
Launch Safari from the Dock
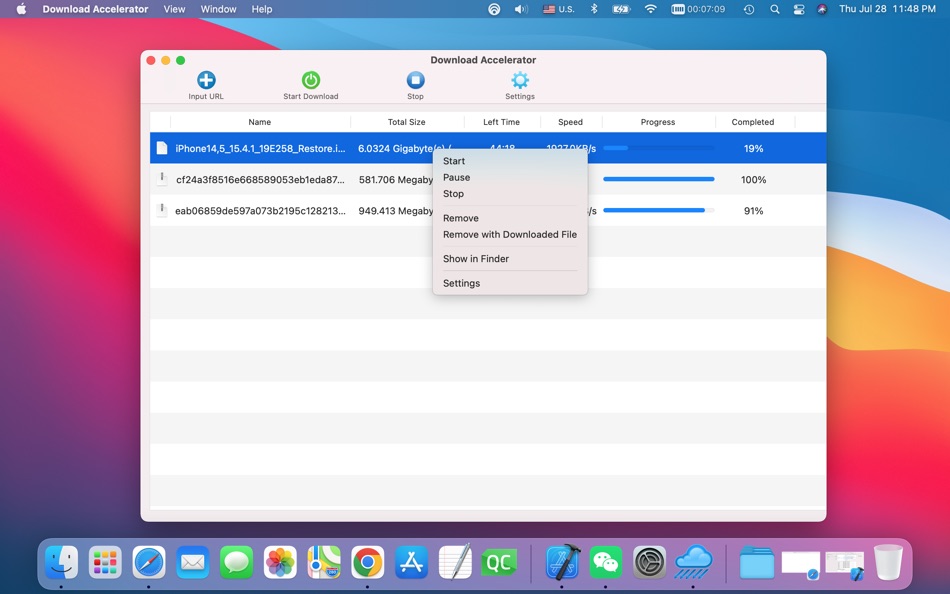[149, 562]
